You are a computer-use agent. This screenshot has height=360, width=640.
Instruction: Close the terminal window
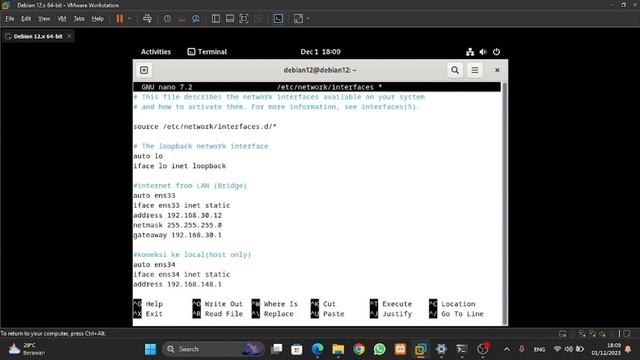(x=497, y=70)
